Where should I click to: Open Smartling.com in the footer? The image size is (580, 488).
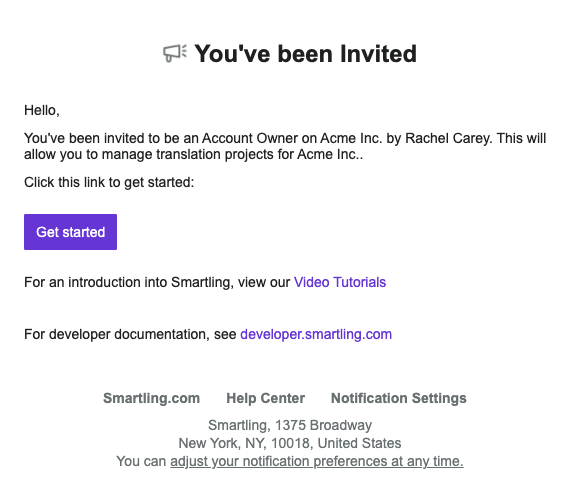[152, 398]
